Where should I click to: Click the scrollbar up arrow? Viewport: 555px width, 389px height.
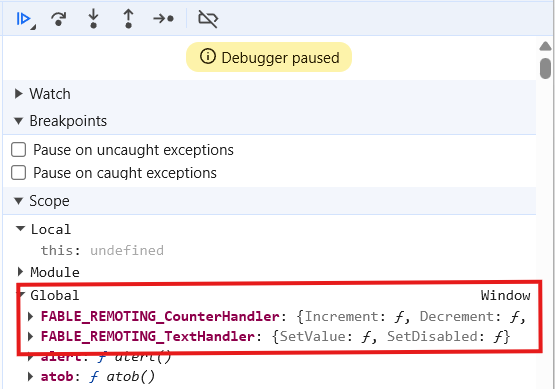pos(545,46)
